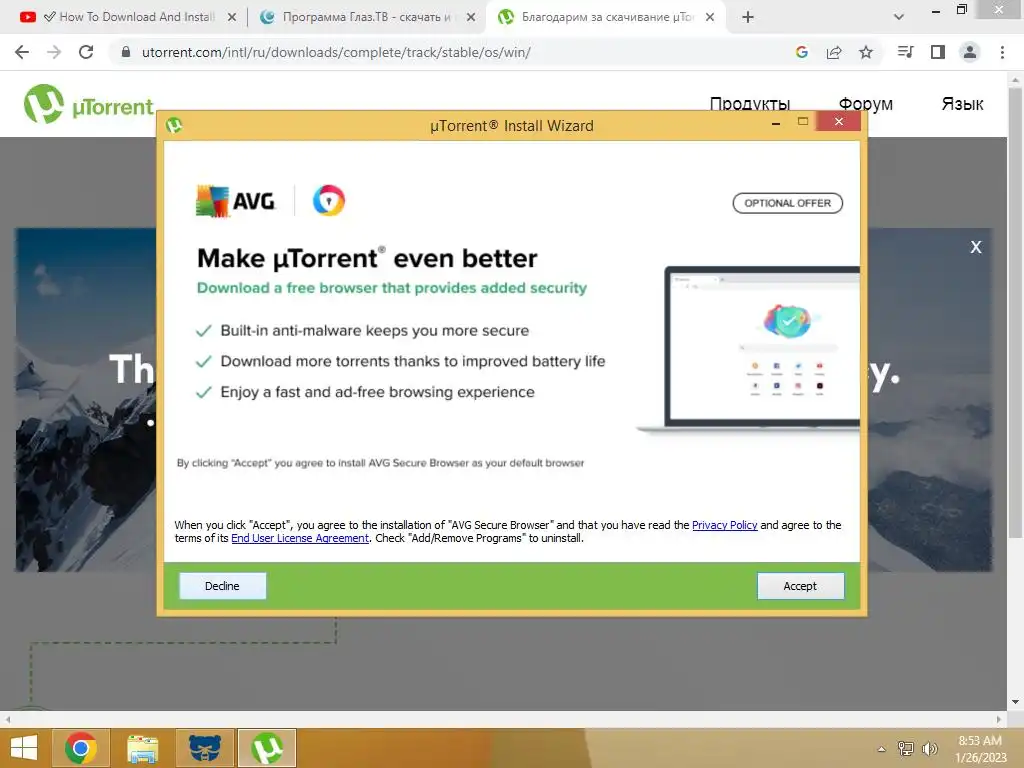Reload the current page
1024x768 pixels.
point(86,52)
